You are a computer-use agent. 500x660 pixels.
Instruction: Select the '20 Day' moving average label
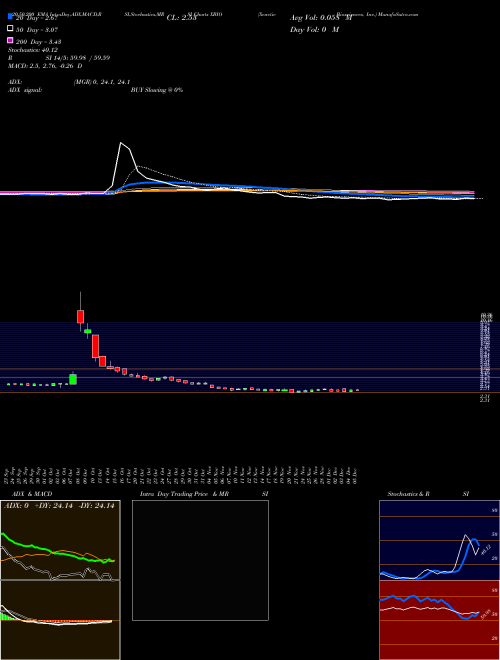36,18
